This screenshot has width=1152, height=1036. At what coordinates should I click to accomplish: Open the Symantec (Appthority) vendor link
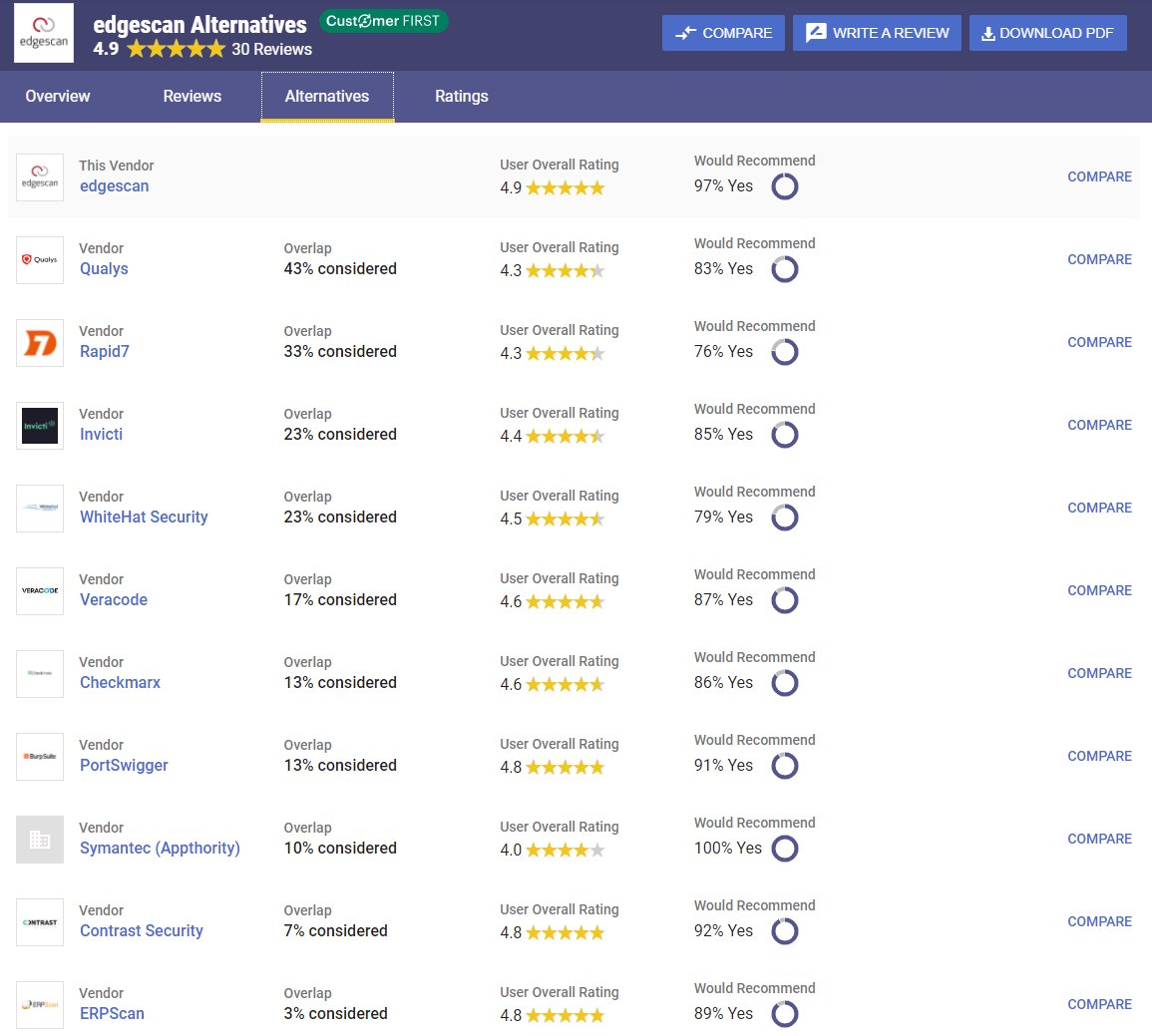(161, 848)
